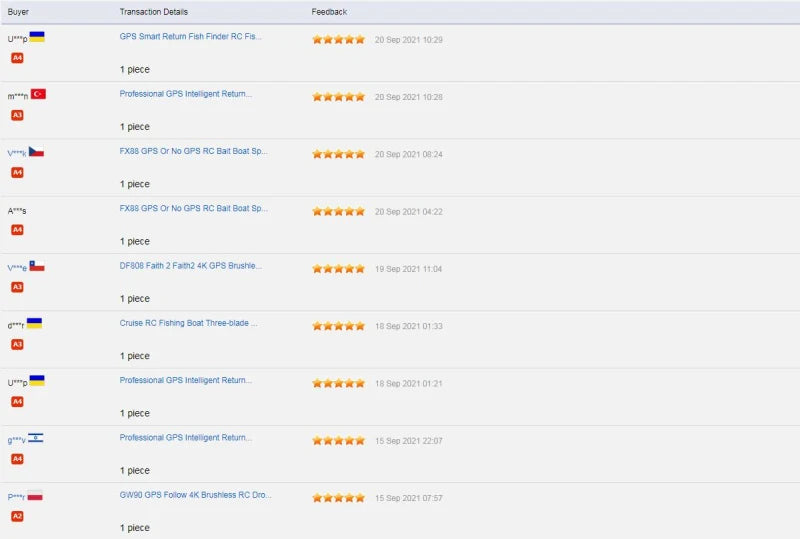Viewport: 800px width, 539px height.
Task: Click the Israel flag next to g***v
Action: pos(36,438)
